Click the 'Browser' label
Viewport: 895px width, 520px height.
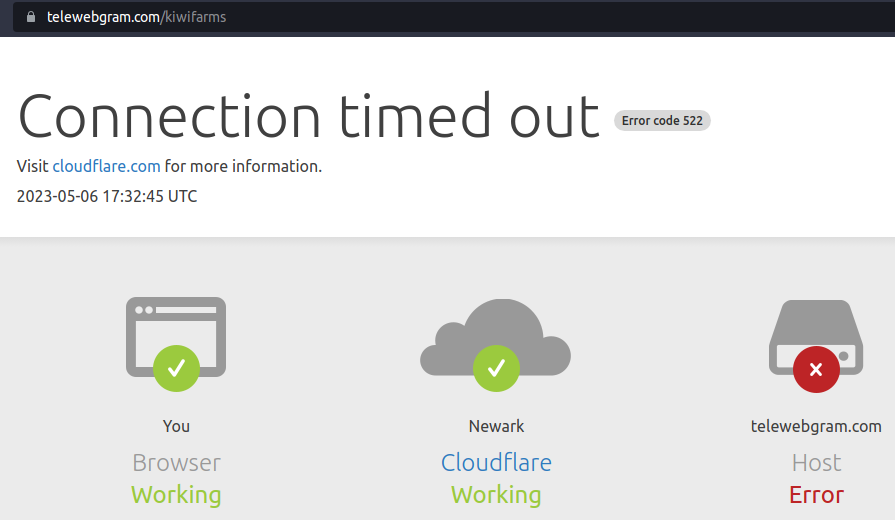[x=176, y=462]
